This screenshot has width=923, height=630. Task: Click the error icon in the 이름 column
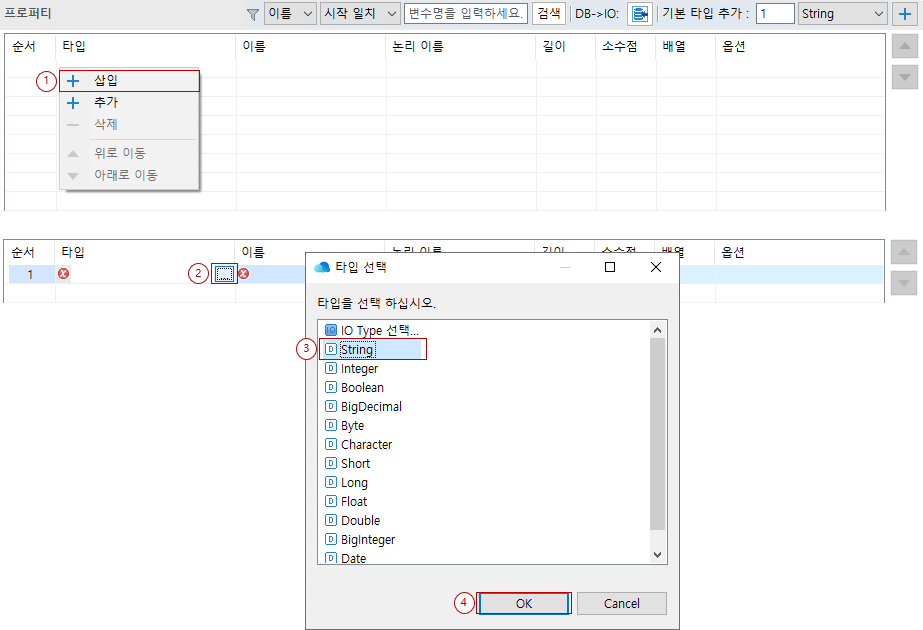[243, 273]
